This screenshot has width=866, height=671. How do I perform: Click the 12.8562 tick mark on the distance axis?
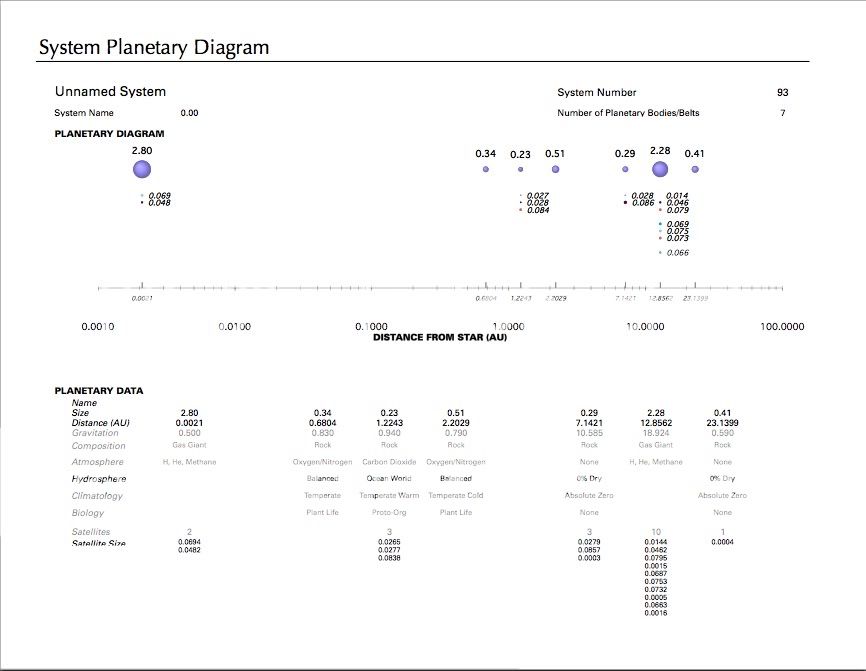(659, 287)
